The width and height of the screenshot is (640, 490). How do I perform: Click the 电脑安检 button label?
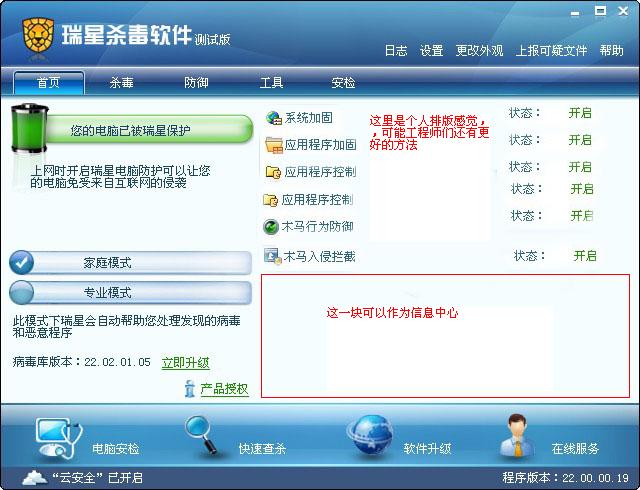[x=116, y=449]
